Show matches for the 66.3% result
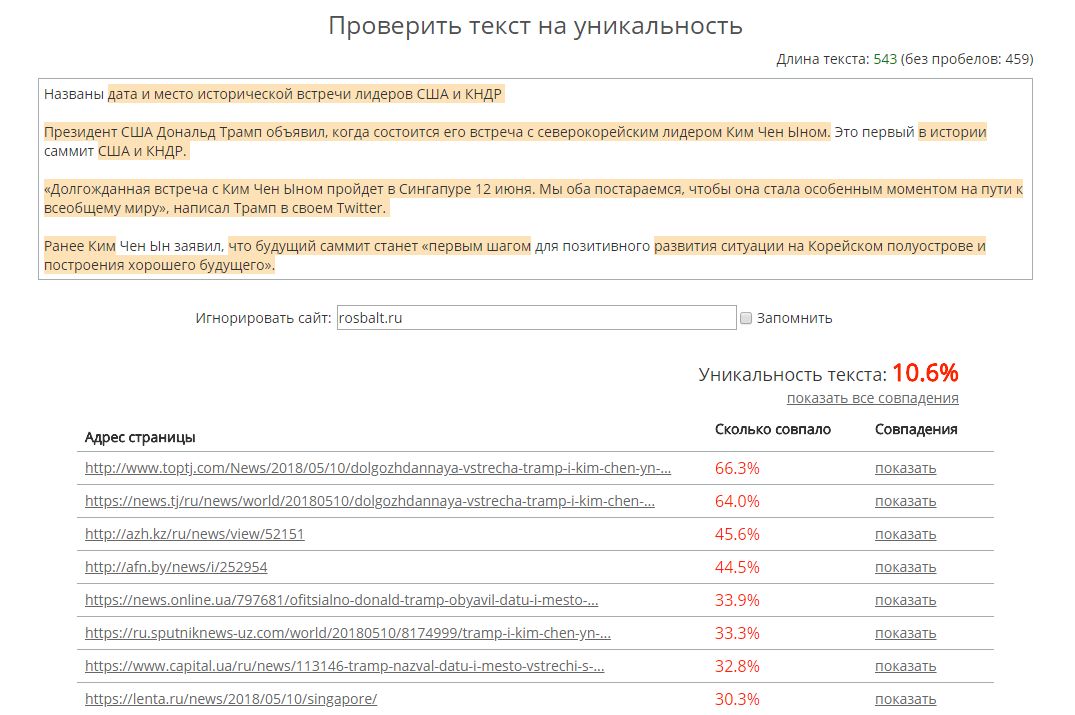The height and width of the screenshot is (715, 1075). (x=905, y=468)
